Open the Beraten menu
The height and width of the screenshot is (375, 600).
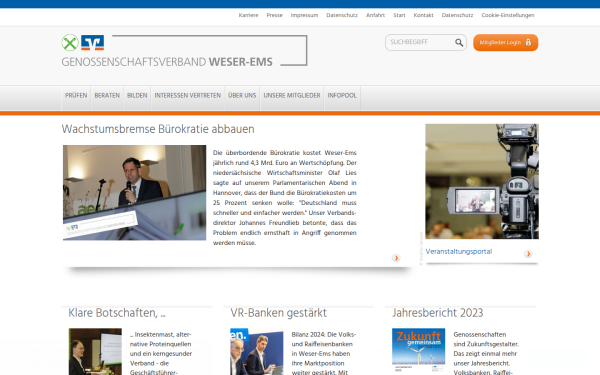click(107, 96)
